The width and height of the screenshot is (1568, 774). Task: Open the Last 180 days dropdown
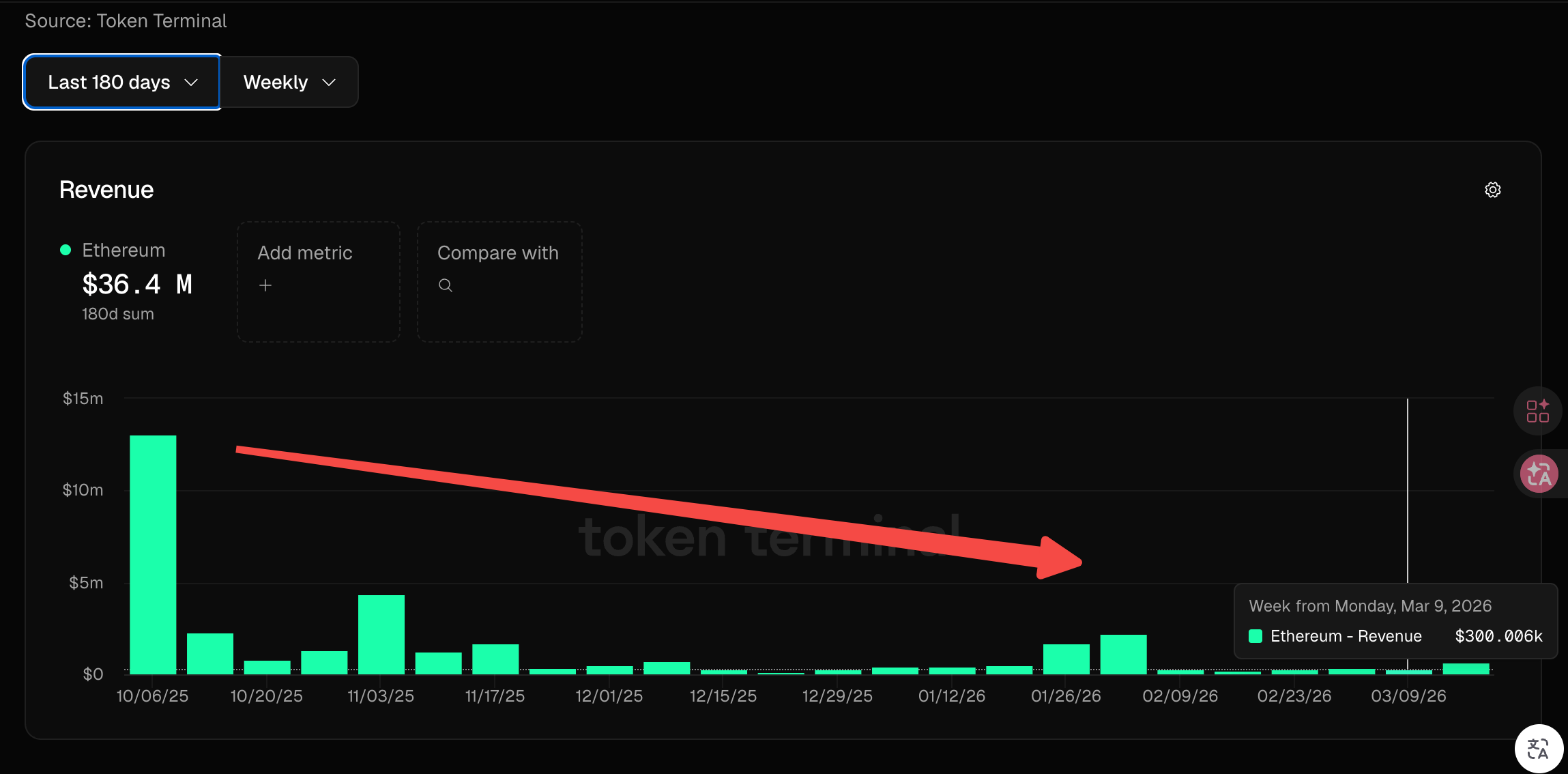pos(122,82)
